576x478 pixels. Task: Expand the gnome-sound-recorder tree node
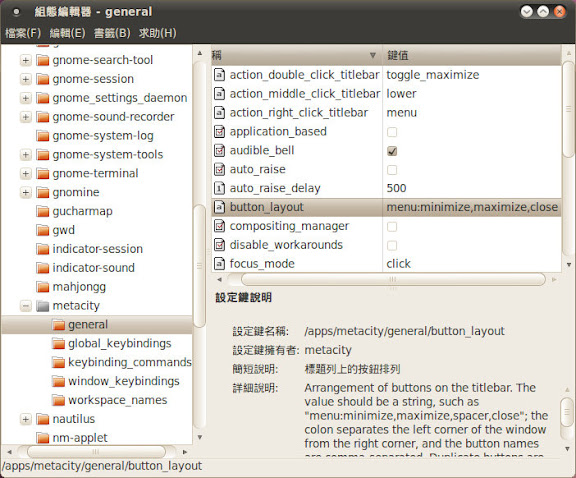25,117
